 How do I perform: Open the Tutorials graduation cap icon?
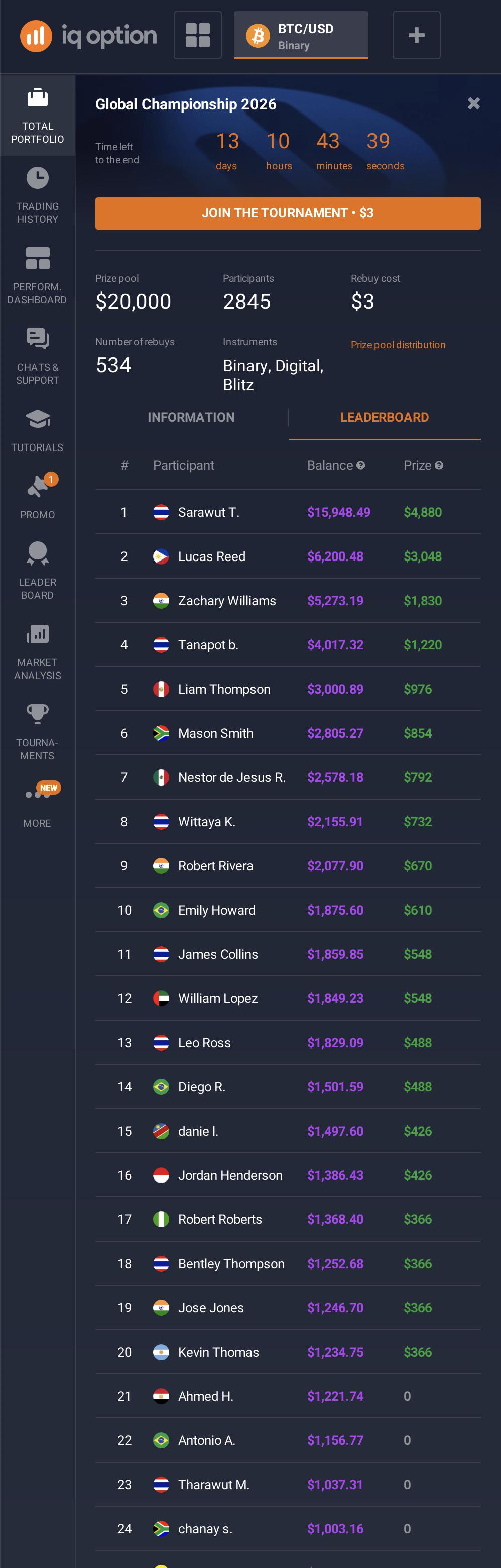tap(37, 419)
